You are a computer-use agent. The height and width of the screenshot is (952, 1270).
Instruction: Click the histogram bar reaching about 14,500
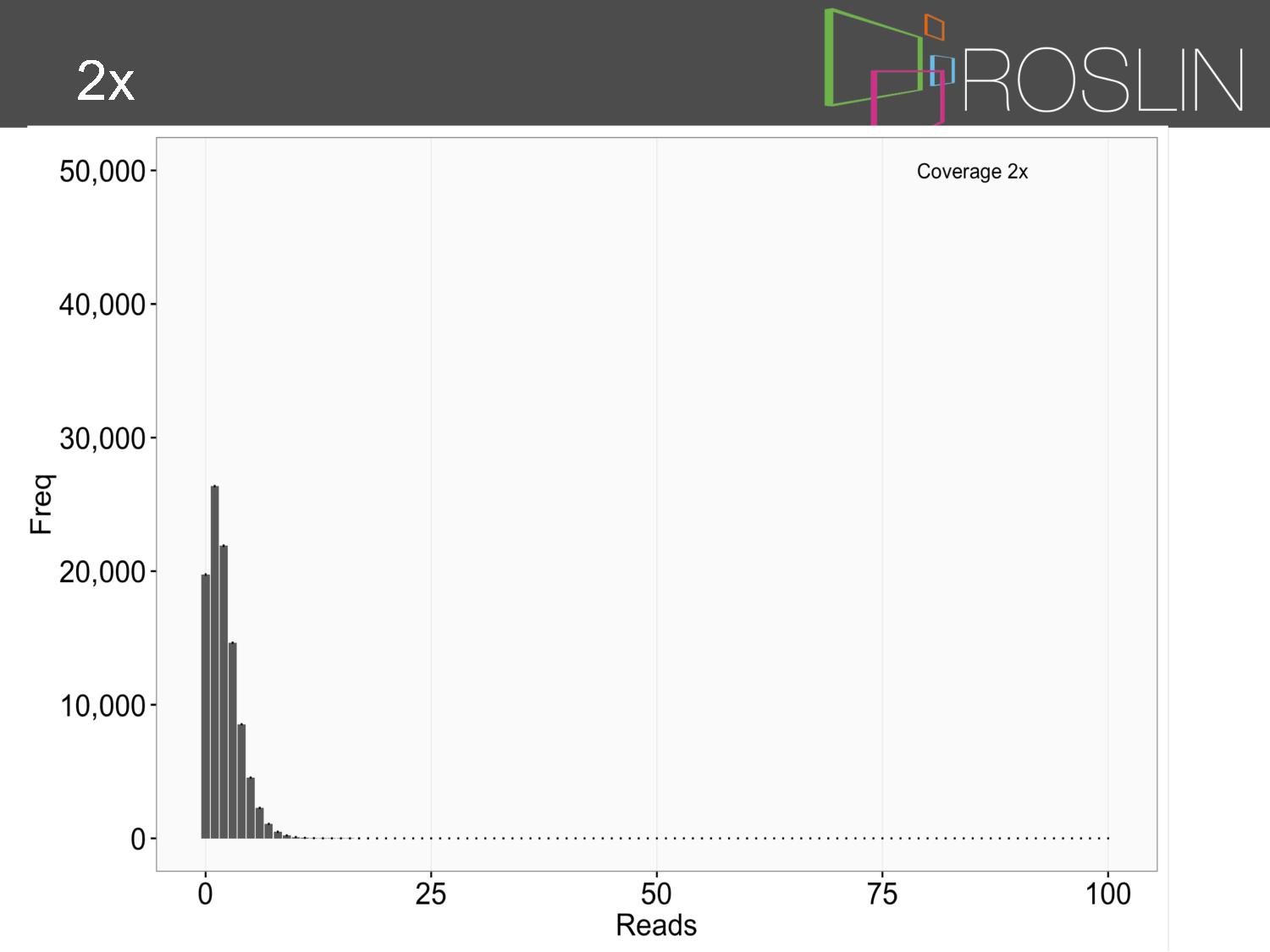233,740
